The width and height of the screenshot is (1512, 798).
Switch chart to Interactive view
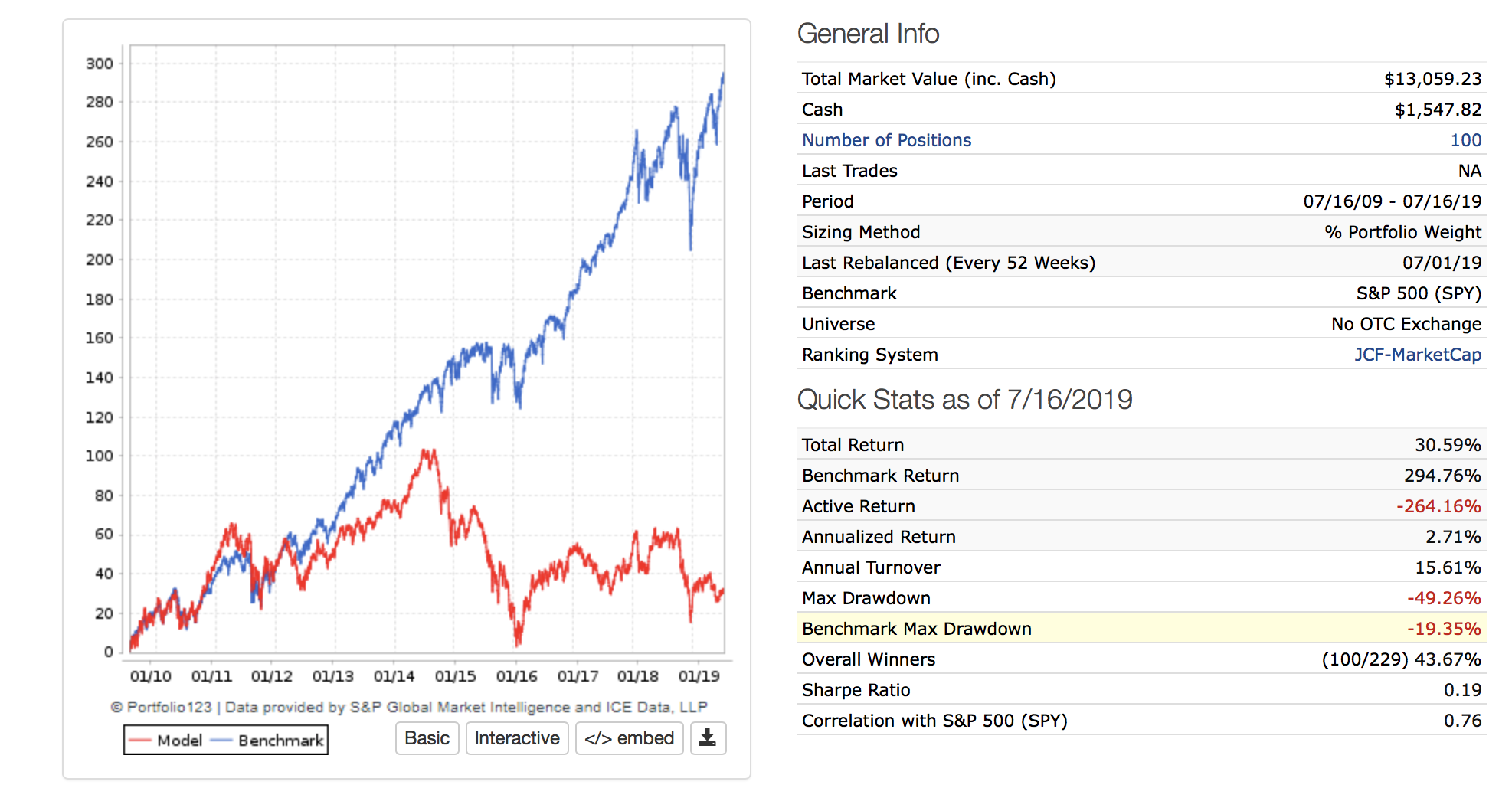pyautogui.click(x=517, y=738)
